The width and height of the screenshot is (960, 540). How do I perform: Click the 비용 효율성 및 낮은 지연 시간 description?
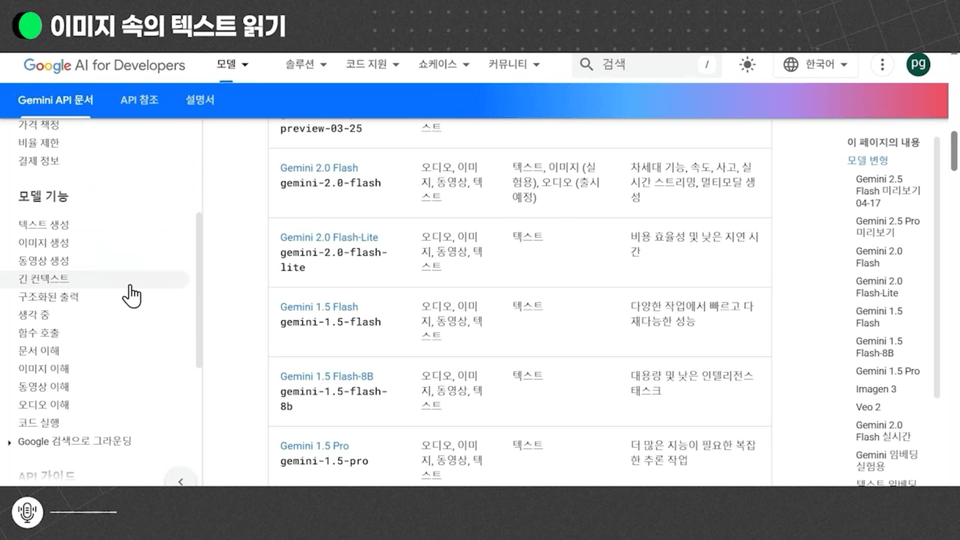click(x=694, y=244)
